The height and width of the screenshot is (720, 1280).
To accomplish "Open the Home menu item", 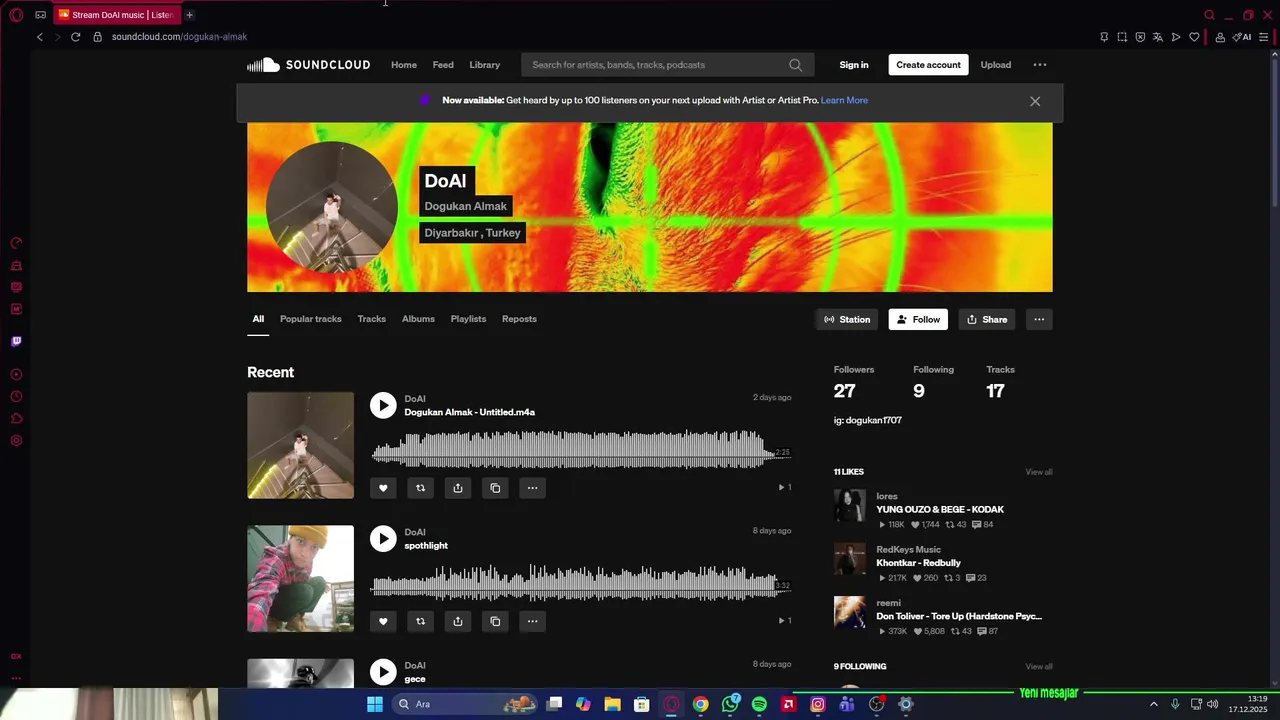I will [404, 65].
